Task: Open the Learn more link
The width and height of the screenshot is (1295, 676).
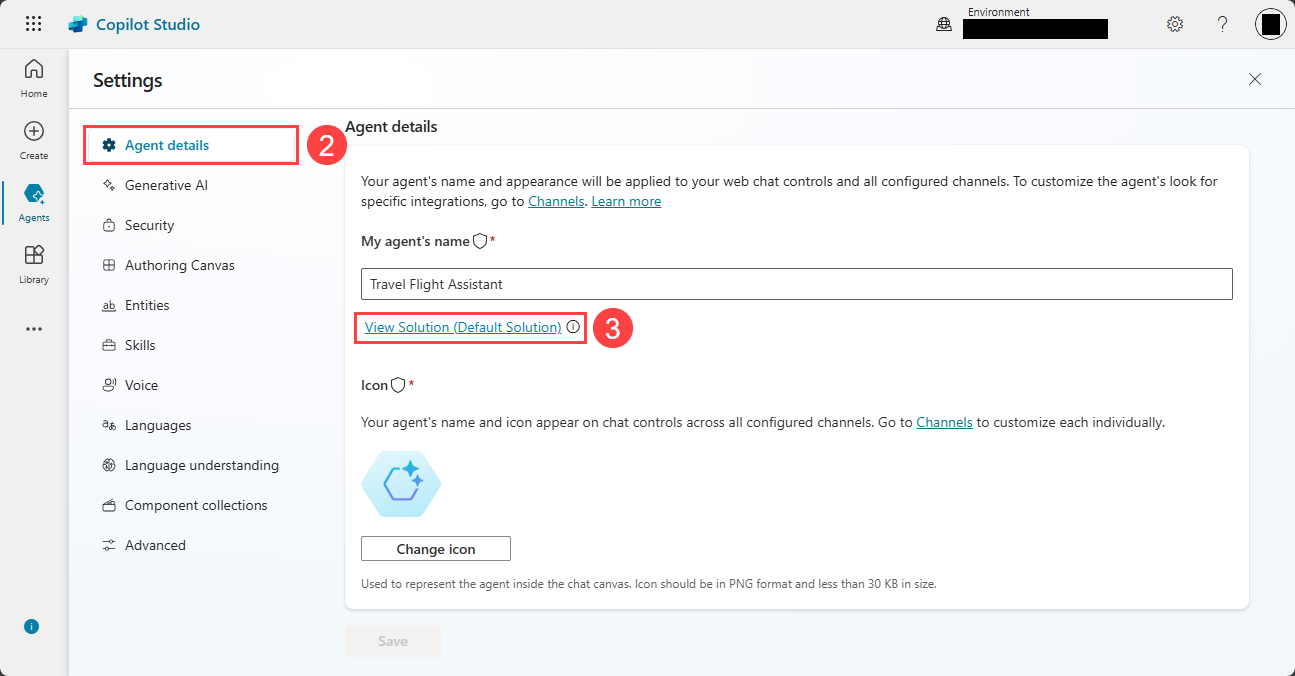Action: [626, 201]
